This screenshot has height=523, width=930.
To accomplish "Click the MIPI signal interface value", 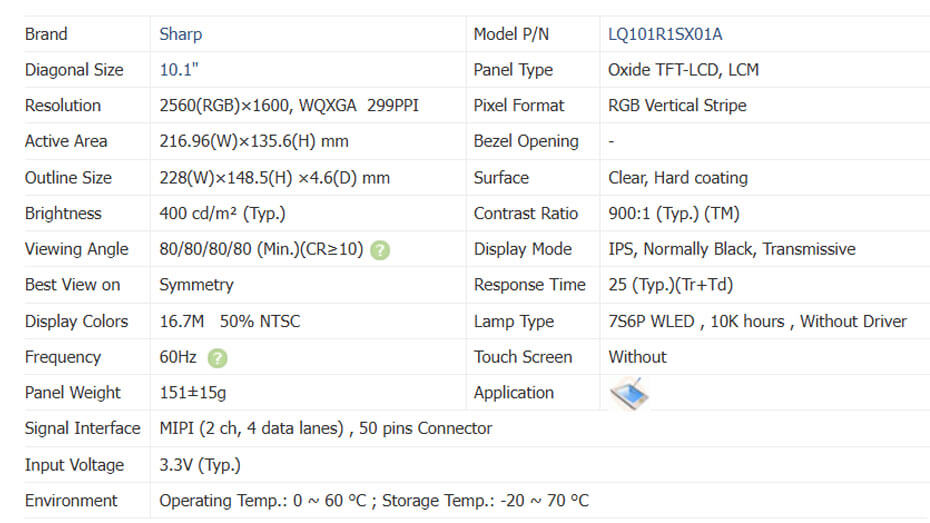I will [x=325, y=428].
